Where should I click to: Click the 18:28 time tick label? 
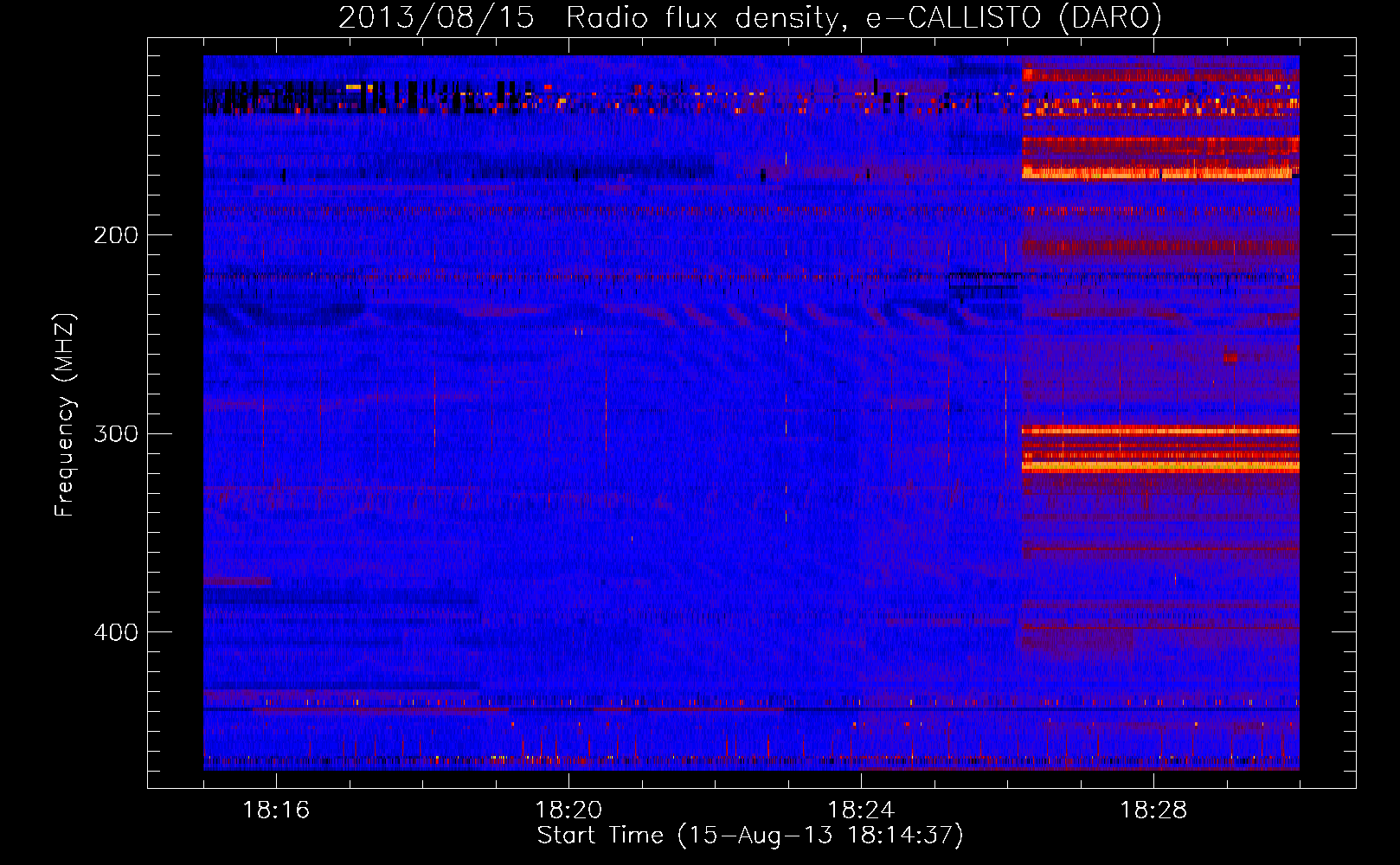tap(1153, 811)
